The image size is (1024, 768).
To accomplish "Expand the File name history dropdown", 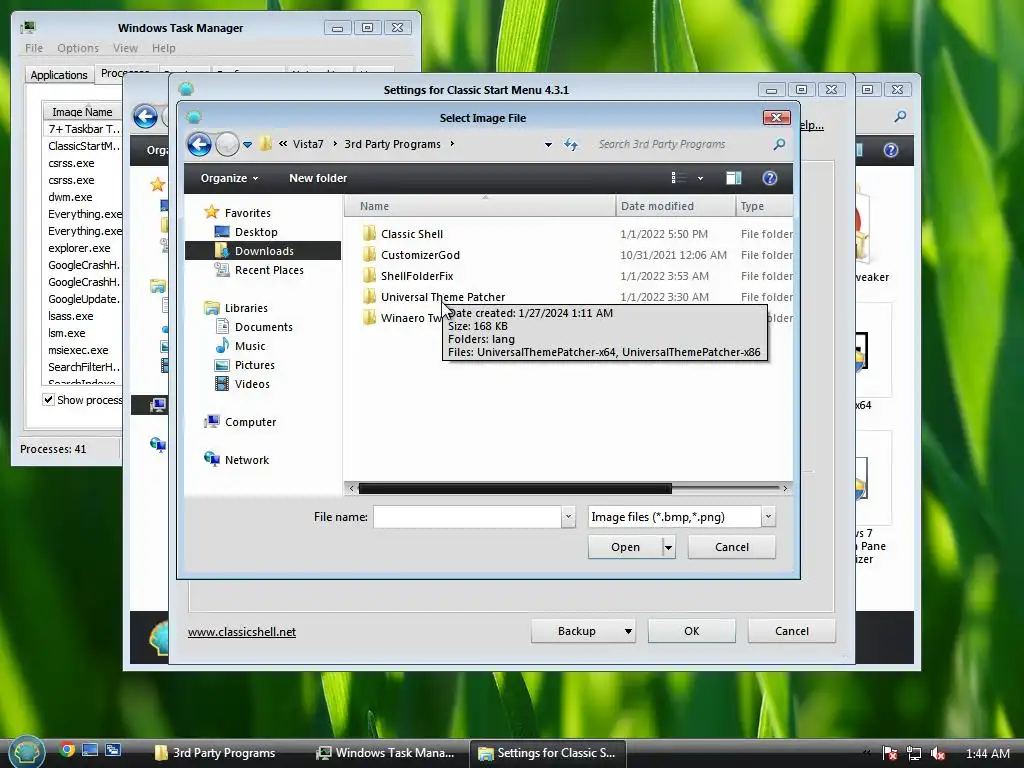I will coord(568,517).
